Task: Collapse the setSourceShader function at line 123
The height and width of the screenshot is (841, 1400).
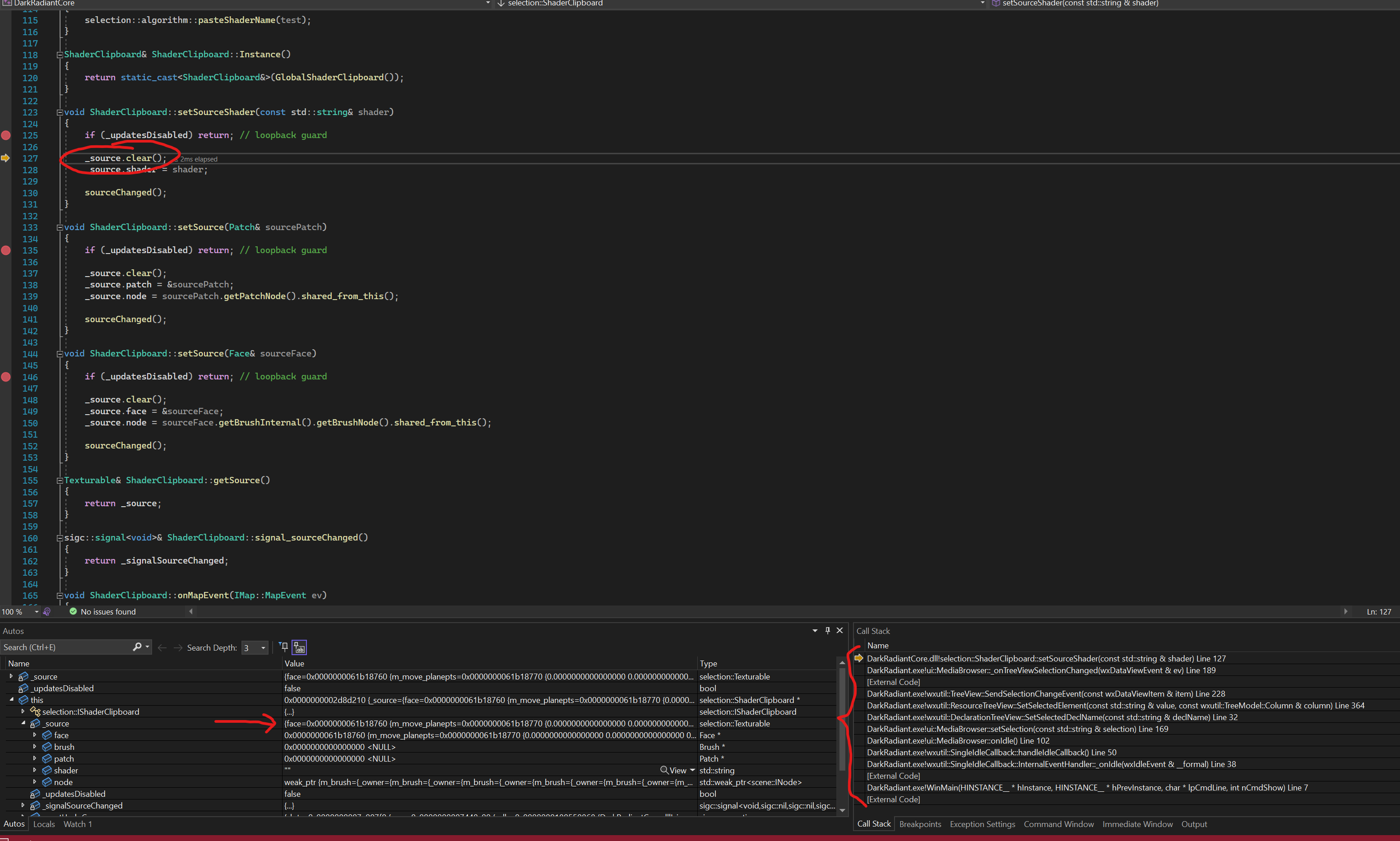Action: [60, 112]
